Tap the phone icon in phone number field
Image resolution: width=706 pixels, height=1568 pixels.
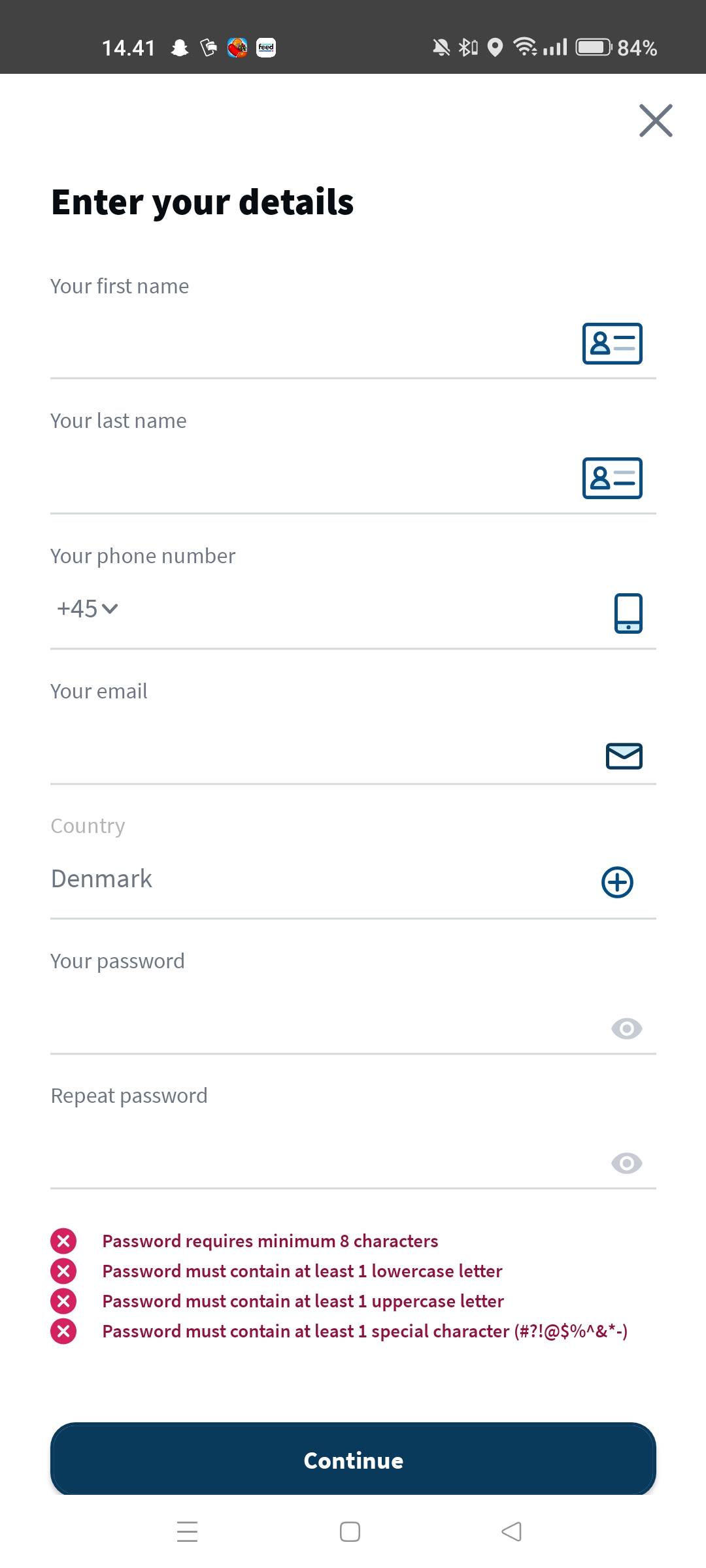[x=628, y=613]
